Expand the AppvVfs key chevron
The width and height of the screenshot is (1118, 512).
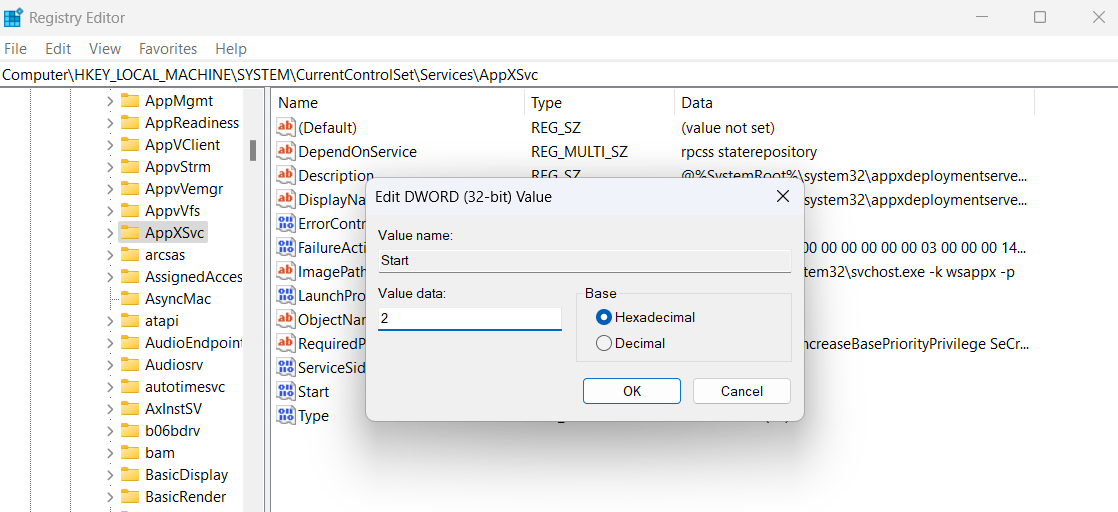pyautogui.click(x=110, y=211)
